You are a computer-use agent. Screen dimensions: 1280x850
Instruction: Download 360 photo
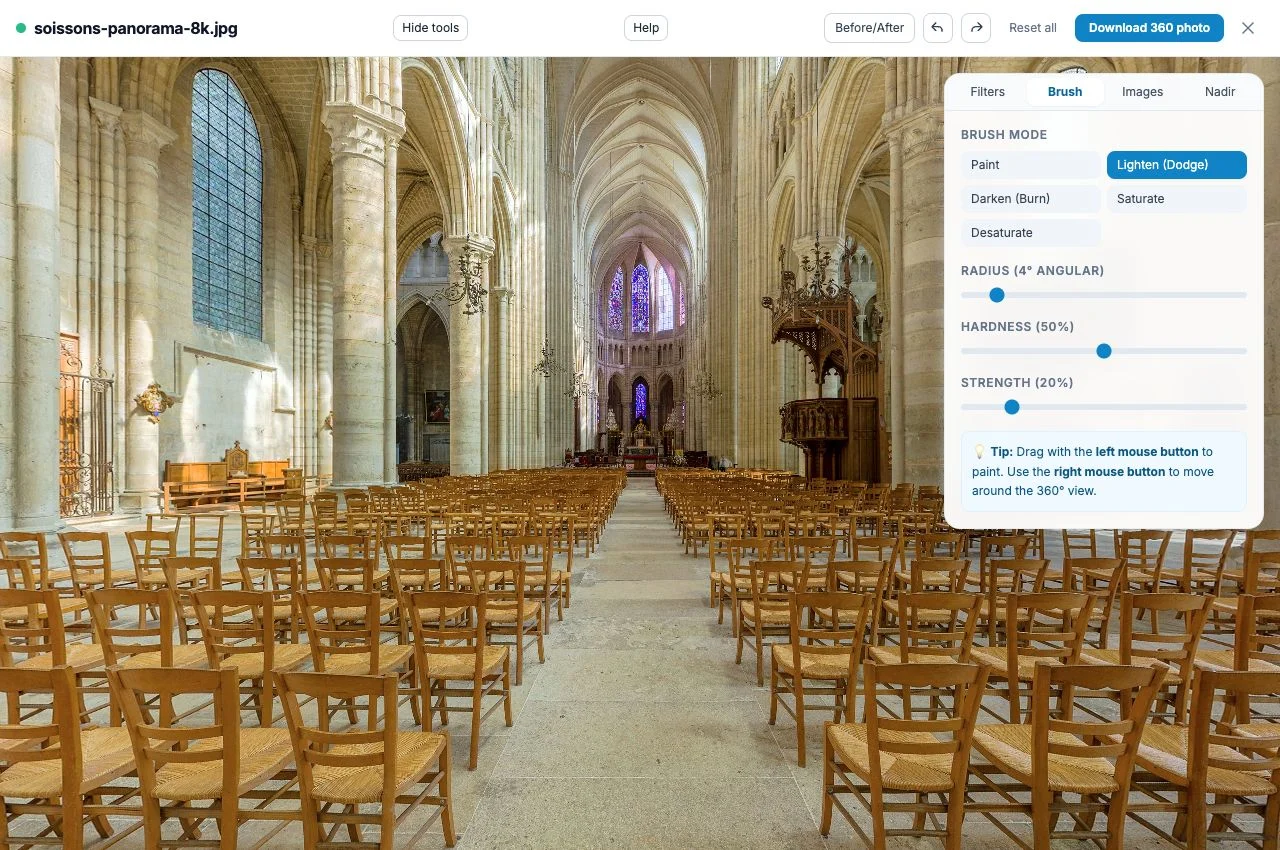pos(1149,28)
